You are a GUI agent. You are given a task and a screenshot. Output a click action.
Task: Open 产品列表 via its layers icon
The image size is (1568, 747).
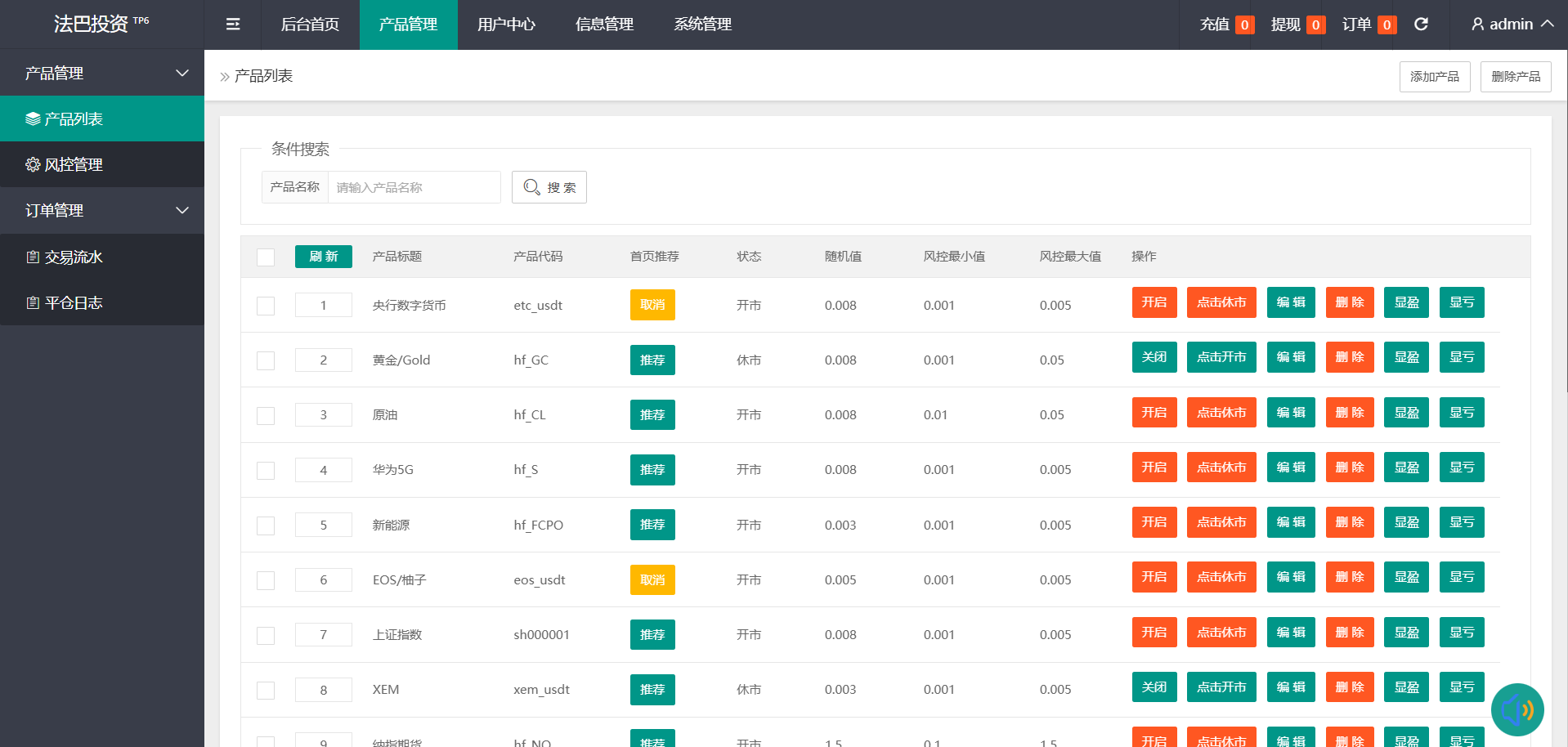tap(33, 119)
